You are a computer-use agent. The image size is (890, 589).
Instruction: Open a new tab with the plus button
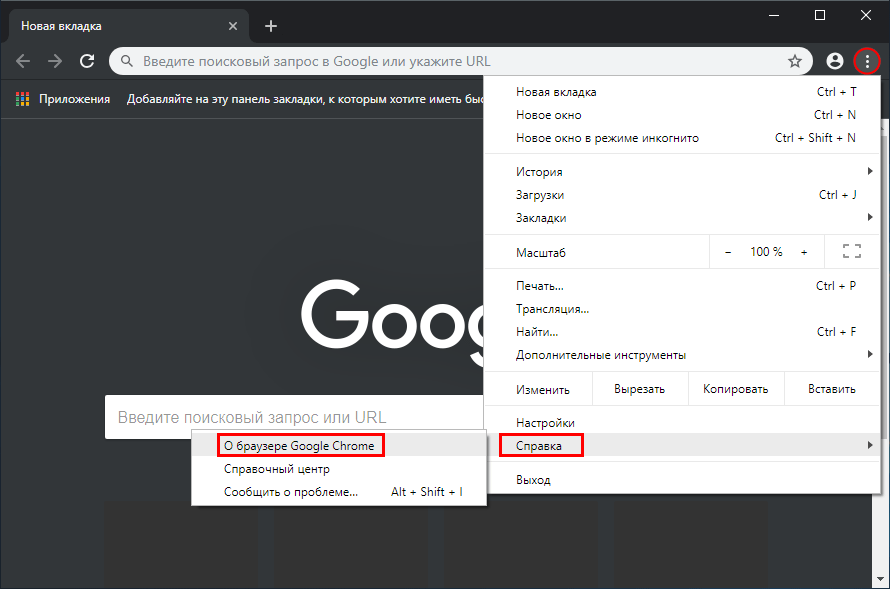pyautogui.click(x=270, y=26)
